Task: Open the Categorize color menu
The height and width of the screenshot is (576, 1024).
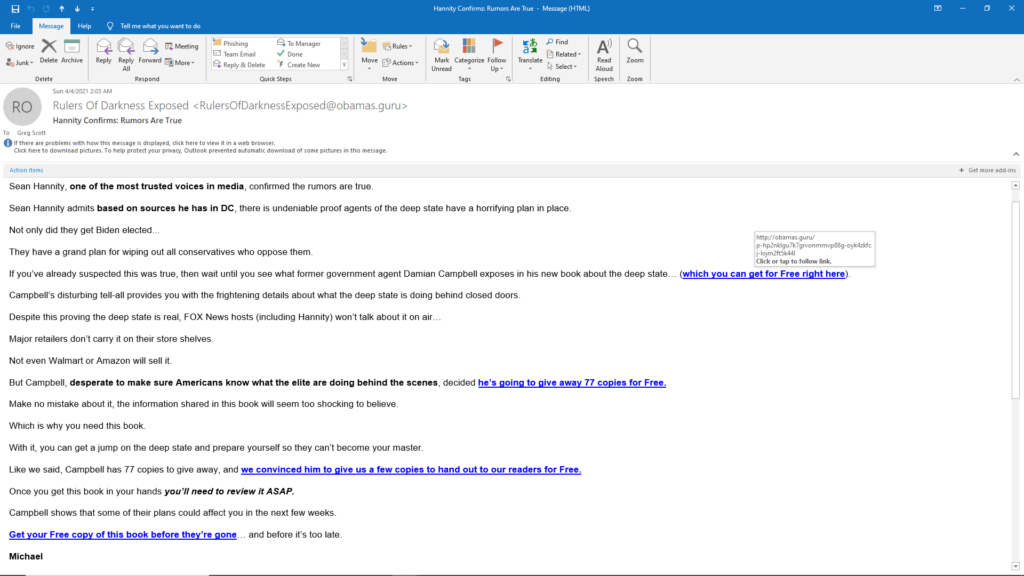Action: click(x=469, y=55)
